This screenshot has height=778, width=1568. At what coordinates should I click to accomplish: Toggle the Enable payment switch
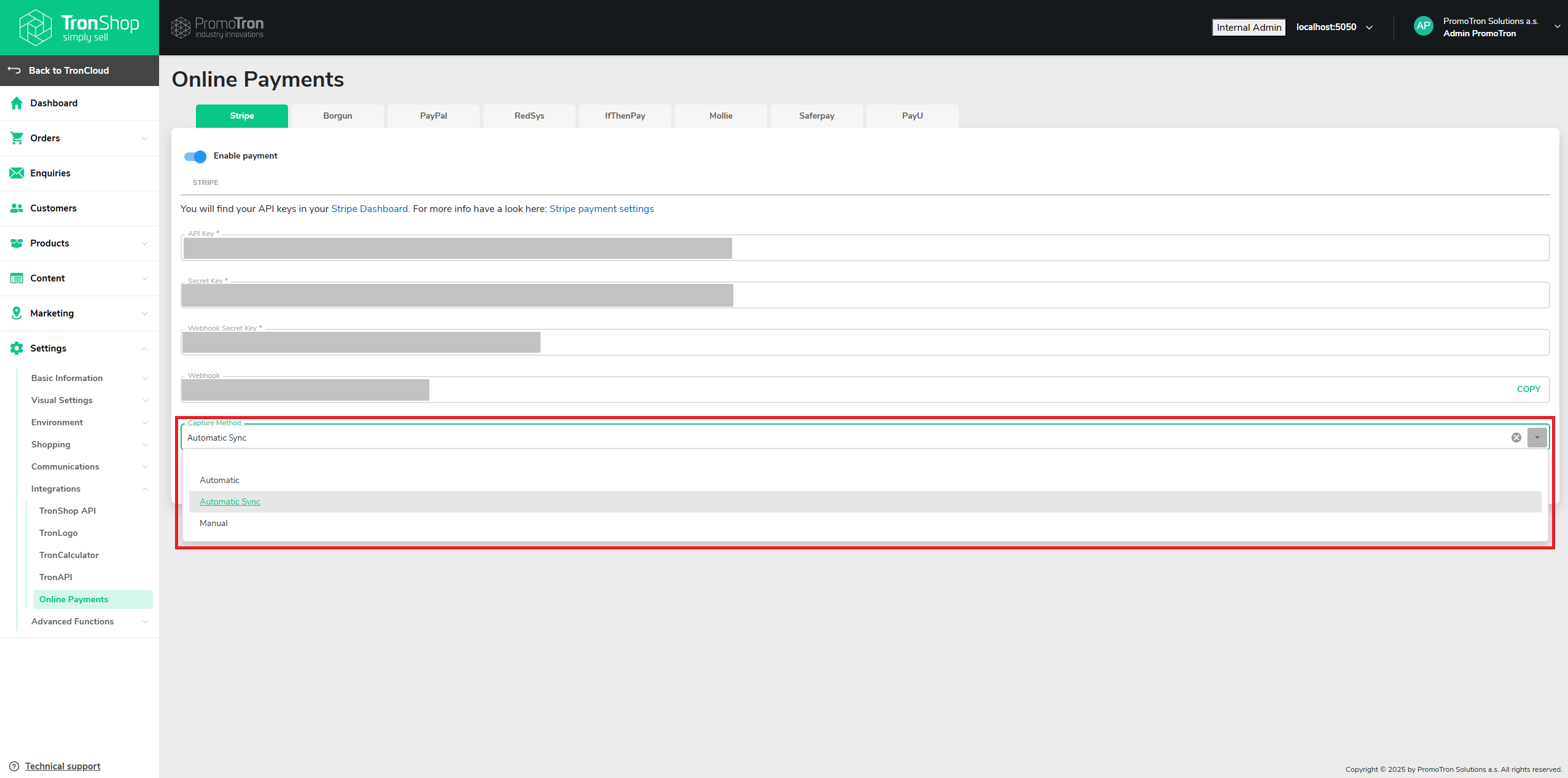[195, 156]
